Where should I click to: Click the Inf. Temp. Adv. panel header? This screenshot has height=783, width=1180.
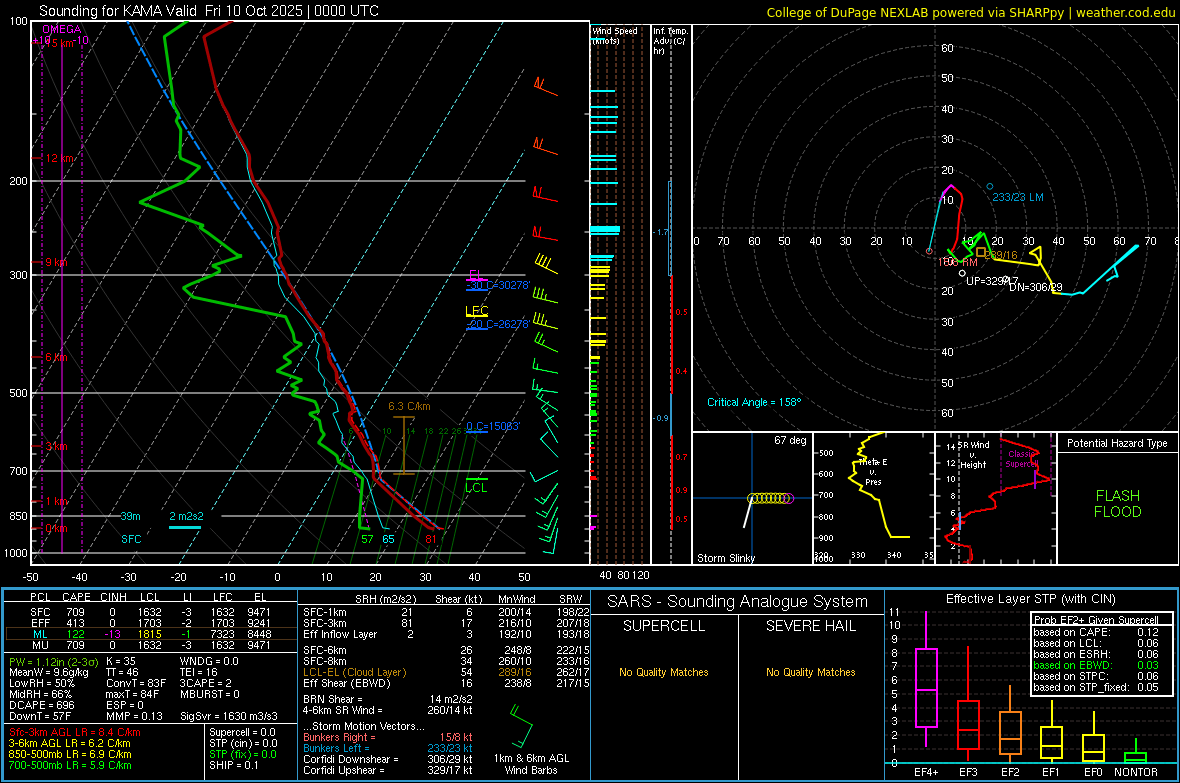click(x=669, y=41)
